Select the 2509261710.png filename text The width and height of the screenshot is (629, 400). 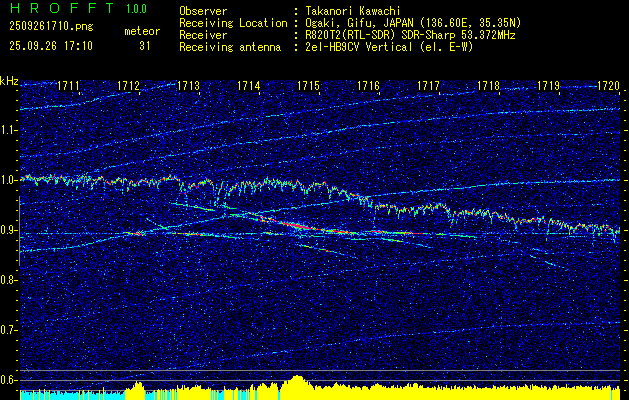49,26
